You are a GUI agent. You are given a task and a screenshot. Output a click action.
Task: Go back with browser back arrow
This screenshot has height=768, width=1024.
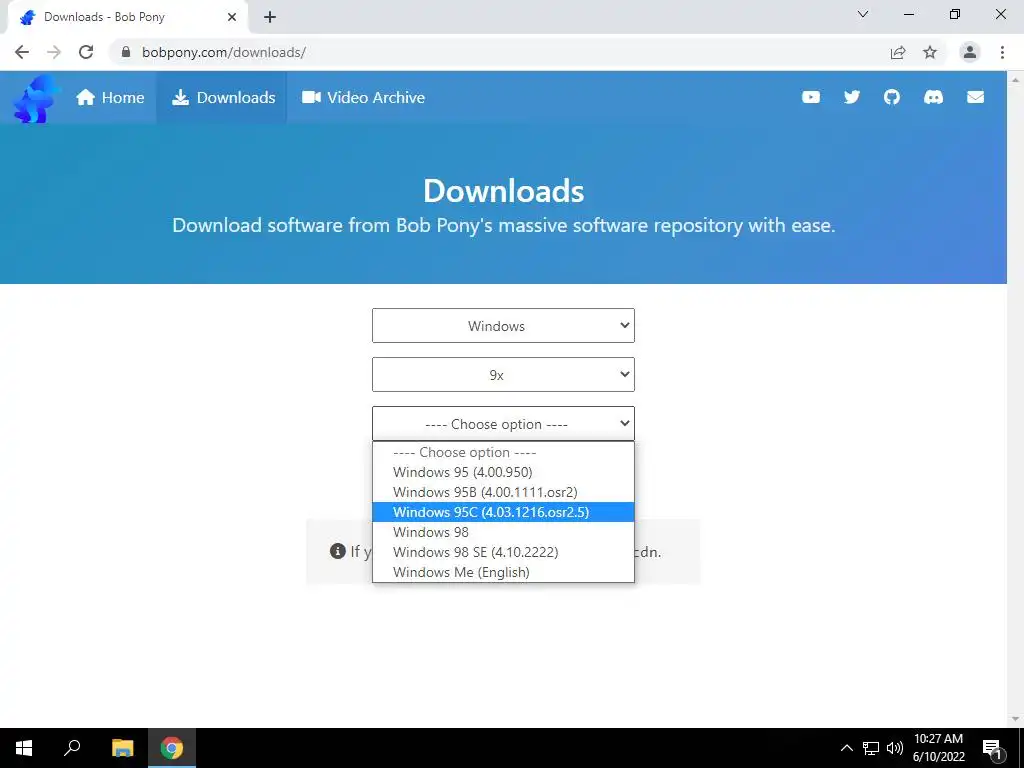click(x=22, y=52)
